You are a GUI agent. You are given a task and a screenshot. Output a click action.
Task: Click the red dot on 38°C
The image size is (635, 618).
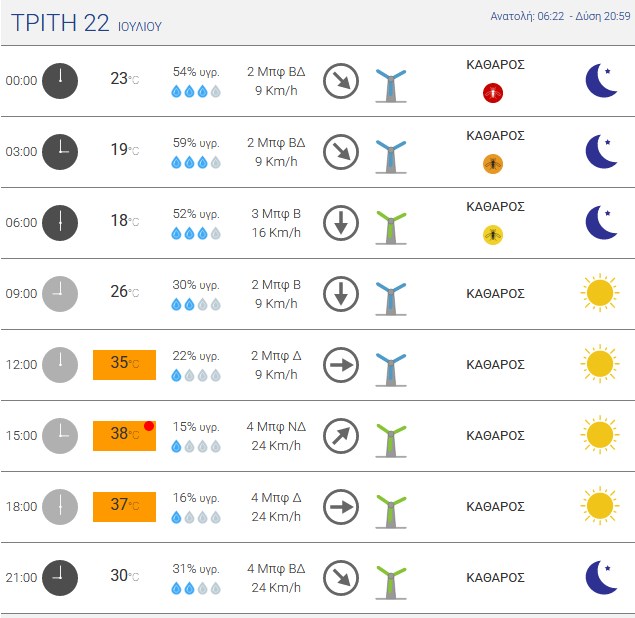click(149, 426)
